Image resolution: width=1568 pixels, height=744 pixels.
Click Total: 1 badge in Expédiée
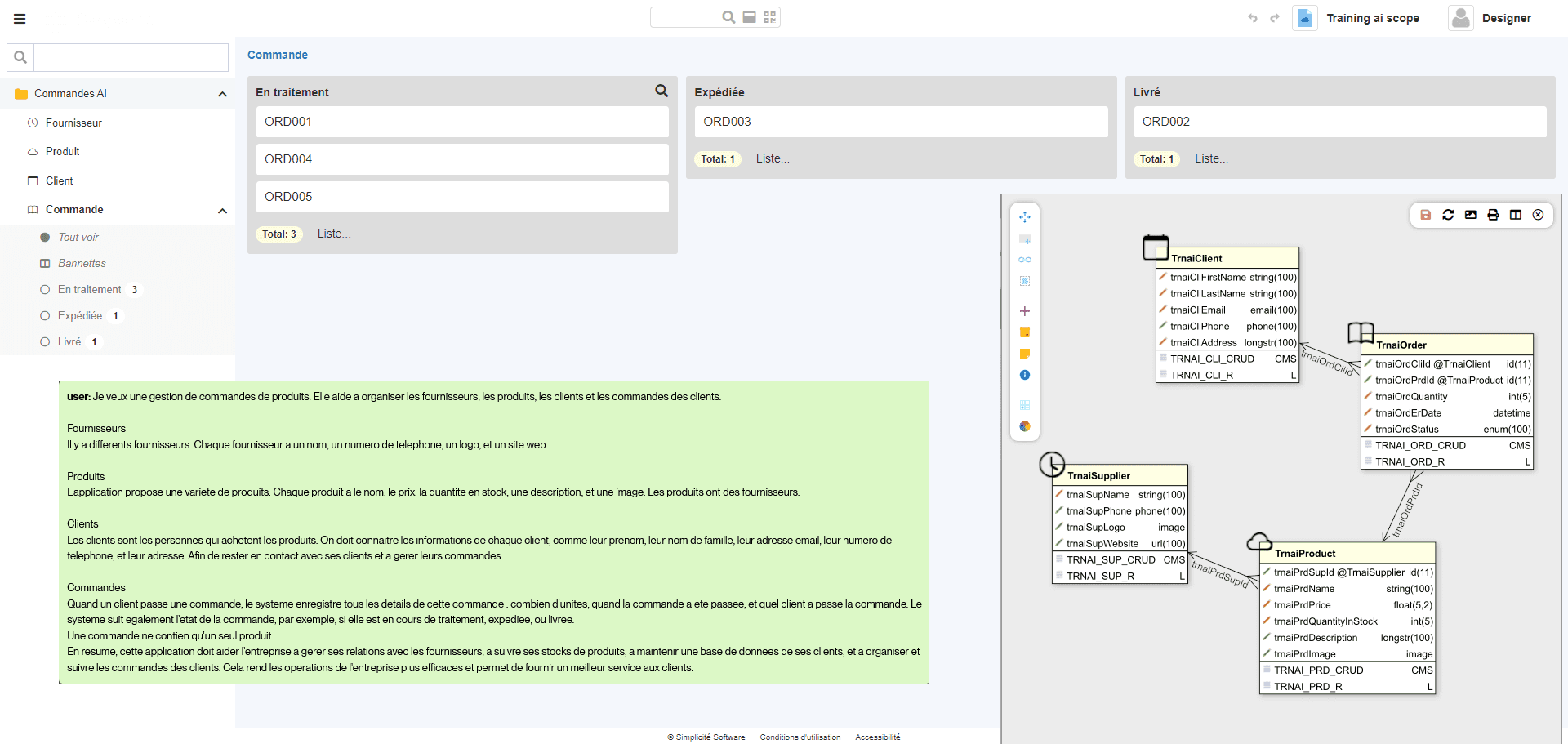(718, 159)
